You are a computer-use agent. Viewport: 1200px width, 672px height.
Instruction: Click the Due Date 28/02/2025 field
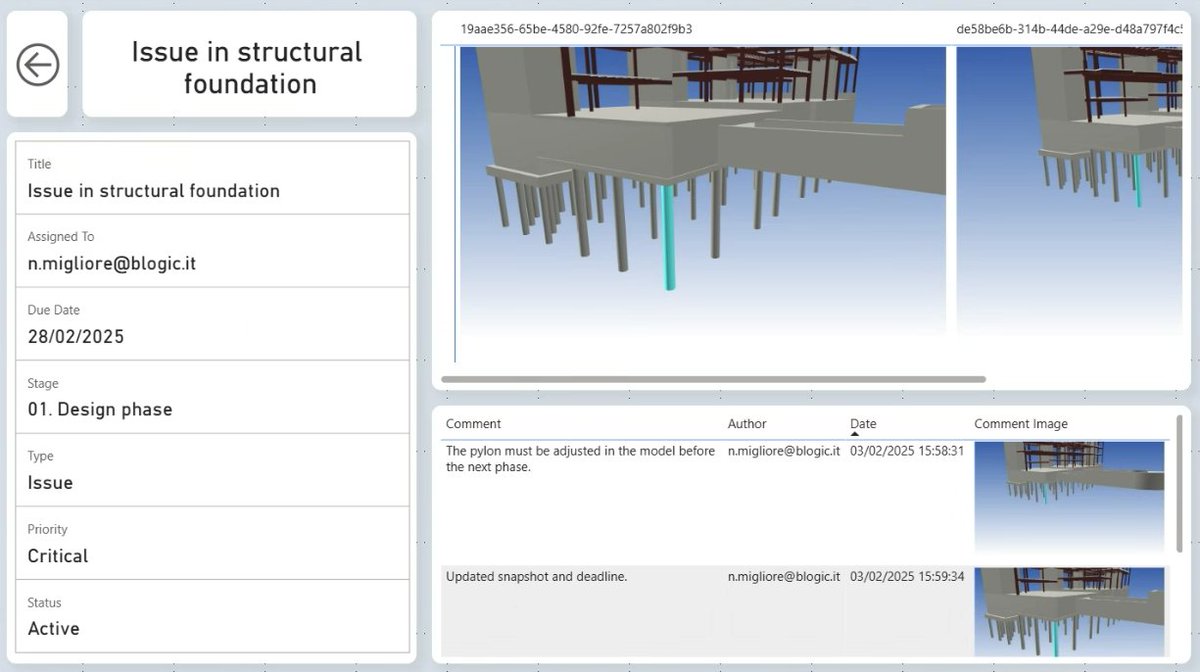point(213,324)
